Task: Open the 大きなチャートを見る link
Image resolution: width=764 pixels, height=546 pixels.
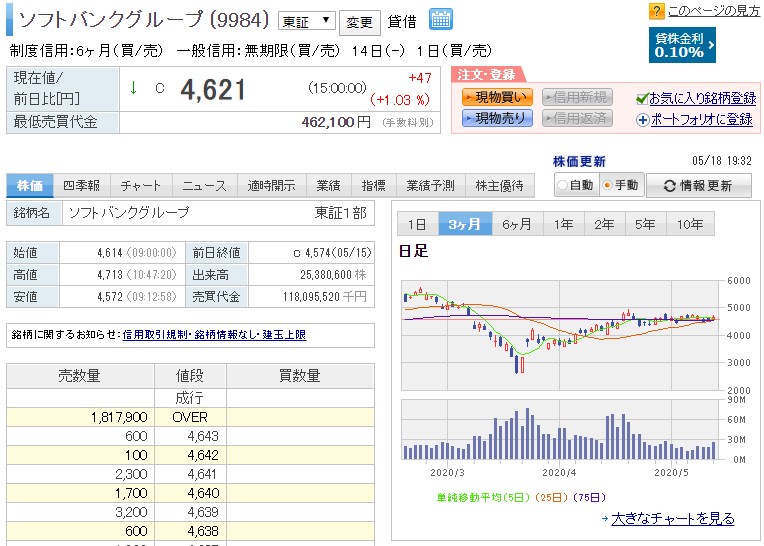Action: 673,519
